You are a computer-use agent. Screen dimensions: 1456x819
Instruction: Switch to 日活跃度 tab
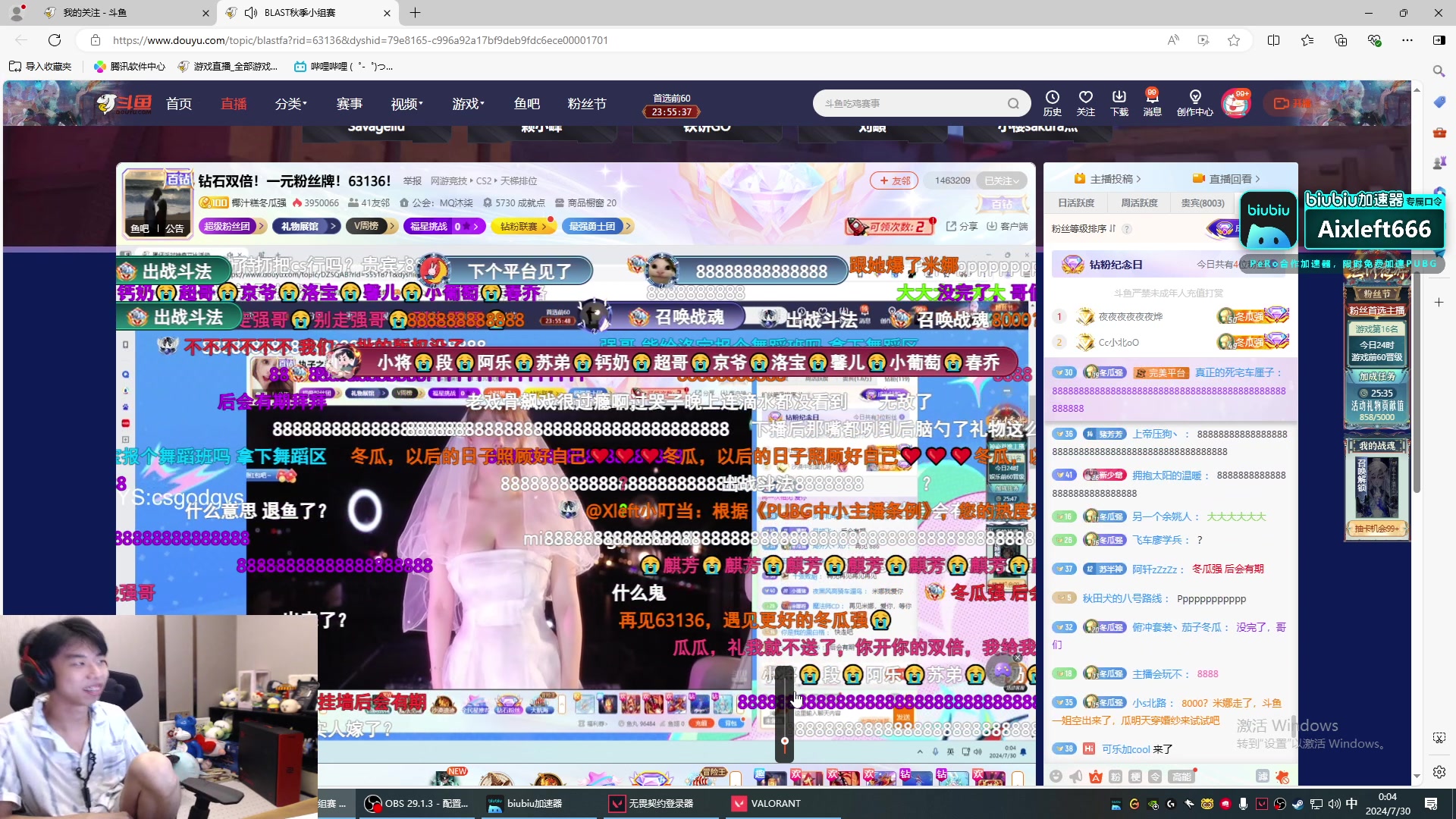click(x=1076, y=203)
